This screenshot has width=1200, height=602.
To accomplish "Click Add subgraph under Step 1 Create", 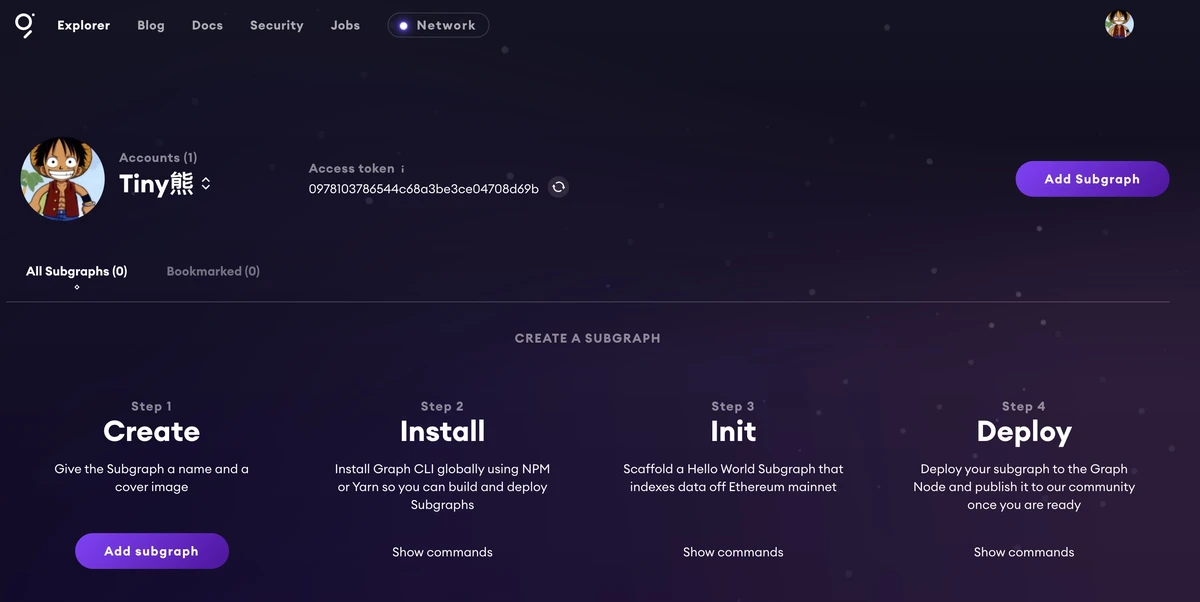I will point(152,551).
